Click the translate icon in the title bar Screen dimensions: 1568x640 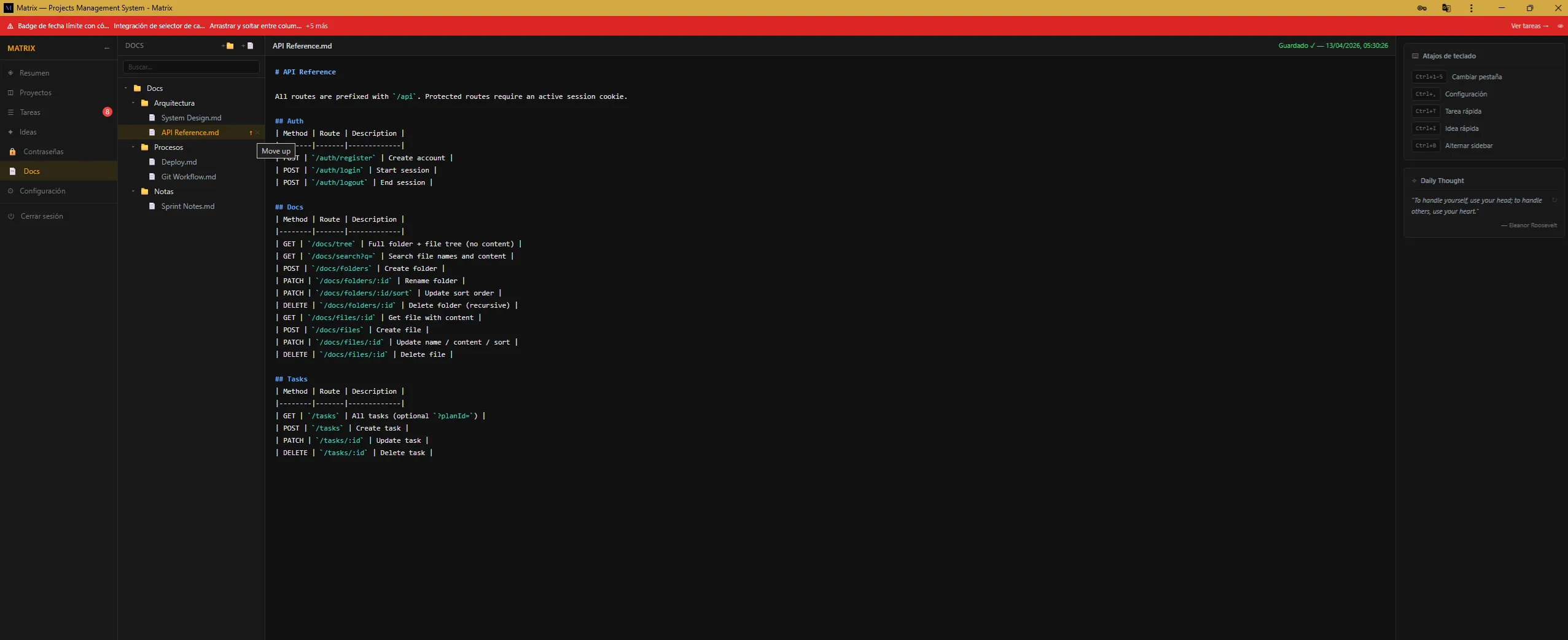click(x=1445, y=8)
